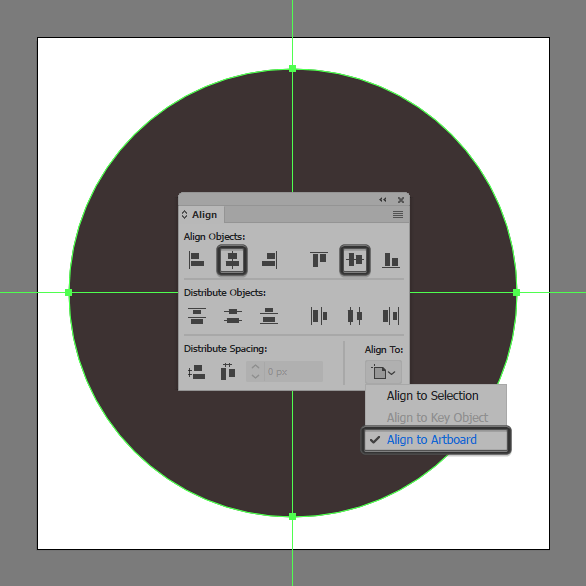Click Vertical Distribute Center icon
Screen dimensions: 586x586
tap(232, 316)
